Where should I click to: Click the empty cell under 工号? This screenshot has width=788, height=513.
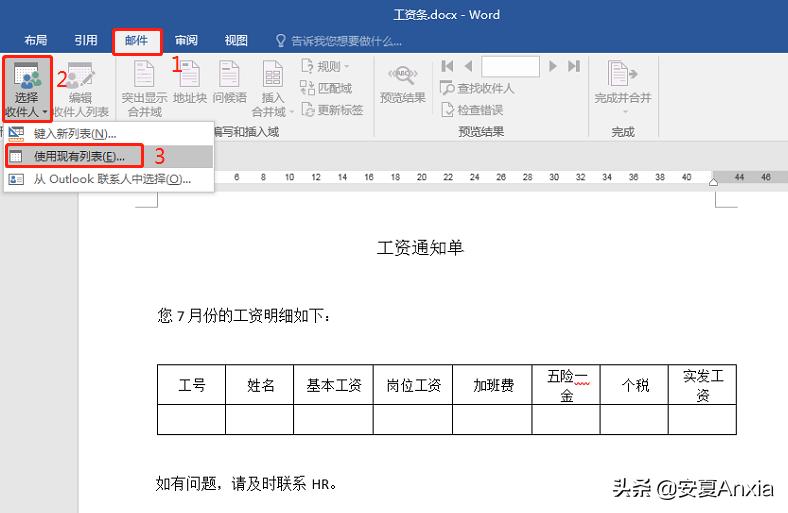click(x=191, y=420)
